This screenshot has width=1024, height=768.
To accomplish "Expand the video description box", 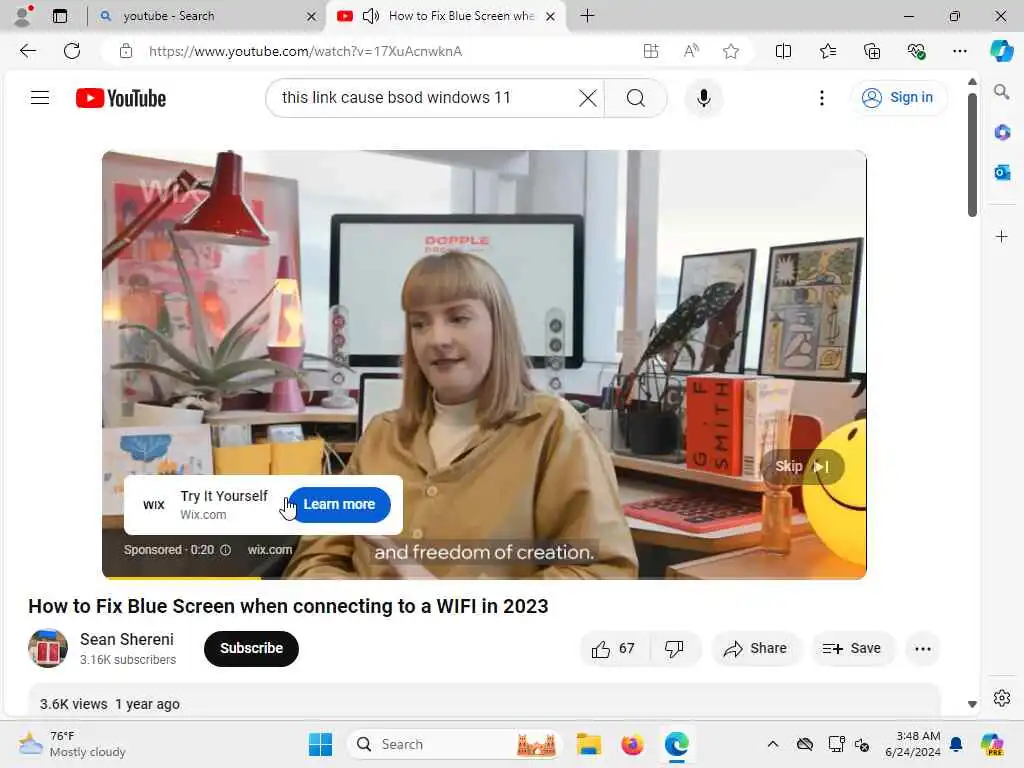I will click(484, 702).
